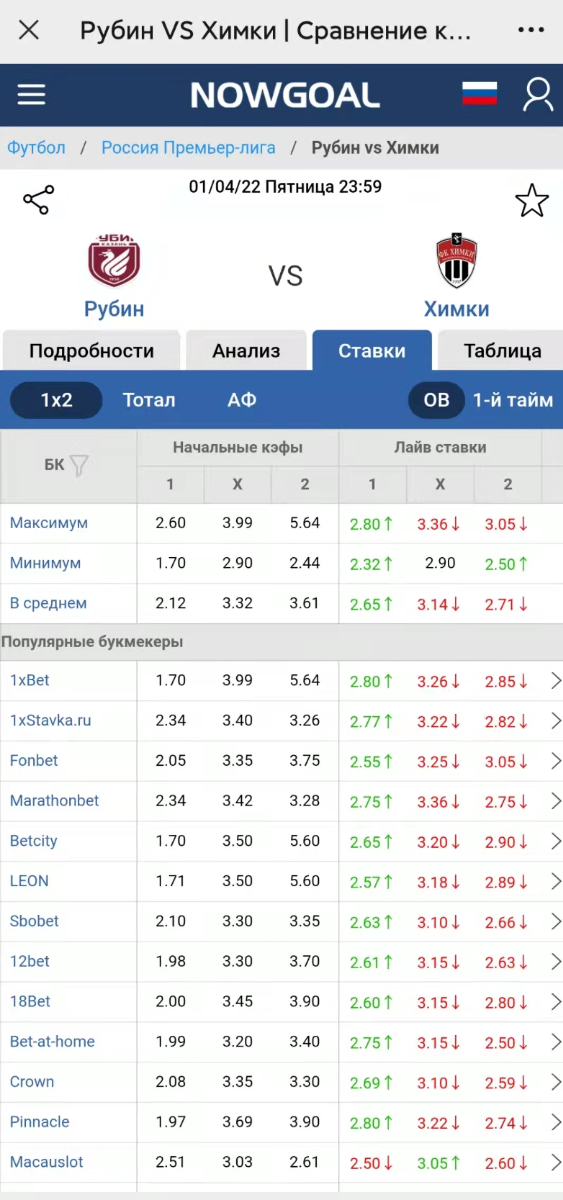Click the Khimki team logo
Image resolution: width=563 pixels, height=1200 pixels.
point(457,261)
